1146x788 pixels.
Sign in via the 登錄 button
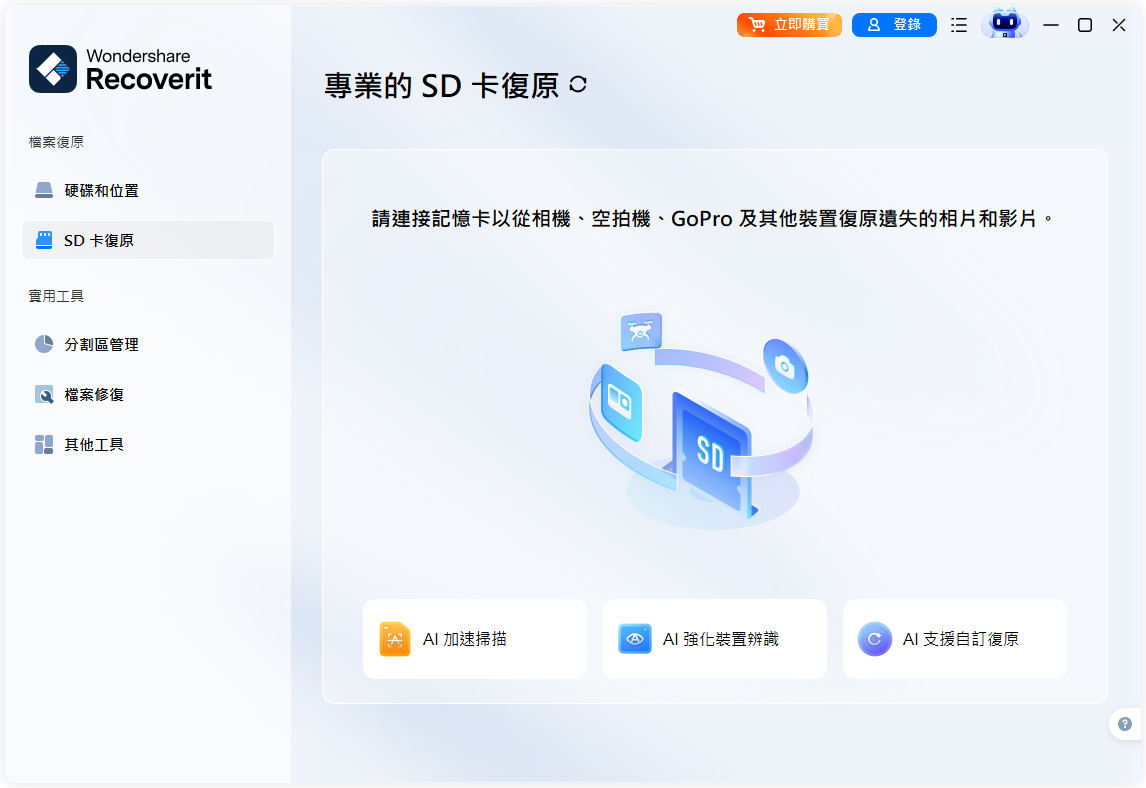click(x=894, y=24)
